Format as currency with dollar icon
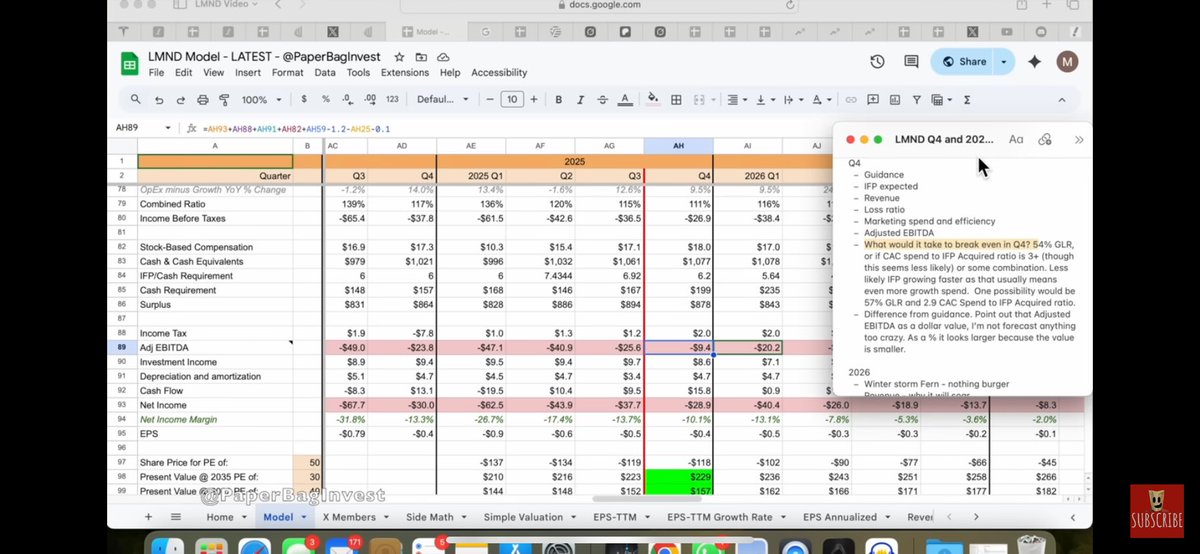Image resolution: width=1200 pixels, height=554 pixels. click(x=304, y=100)
